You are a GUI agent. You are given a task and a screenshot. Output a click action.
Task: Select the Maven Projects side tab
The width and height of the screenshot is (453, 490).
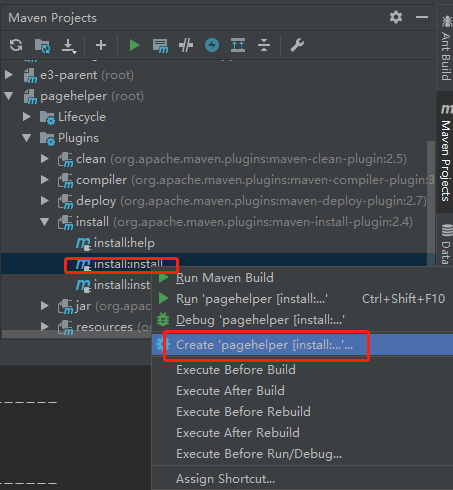click(446, 153)
